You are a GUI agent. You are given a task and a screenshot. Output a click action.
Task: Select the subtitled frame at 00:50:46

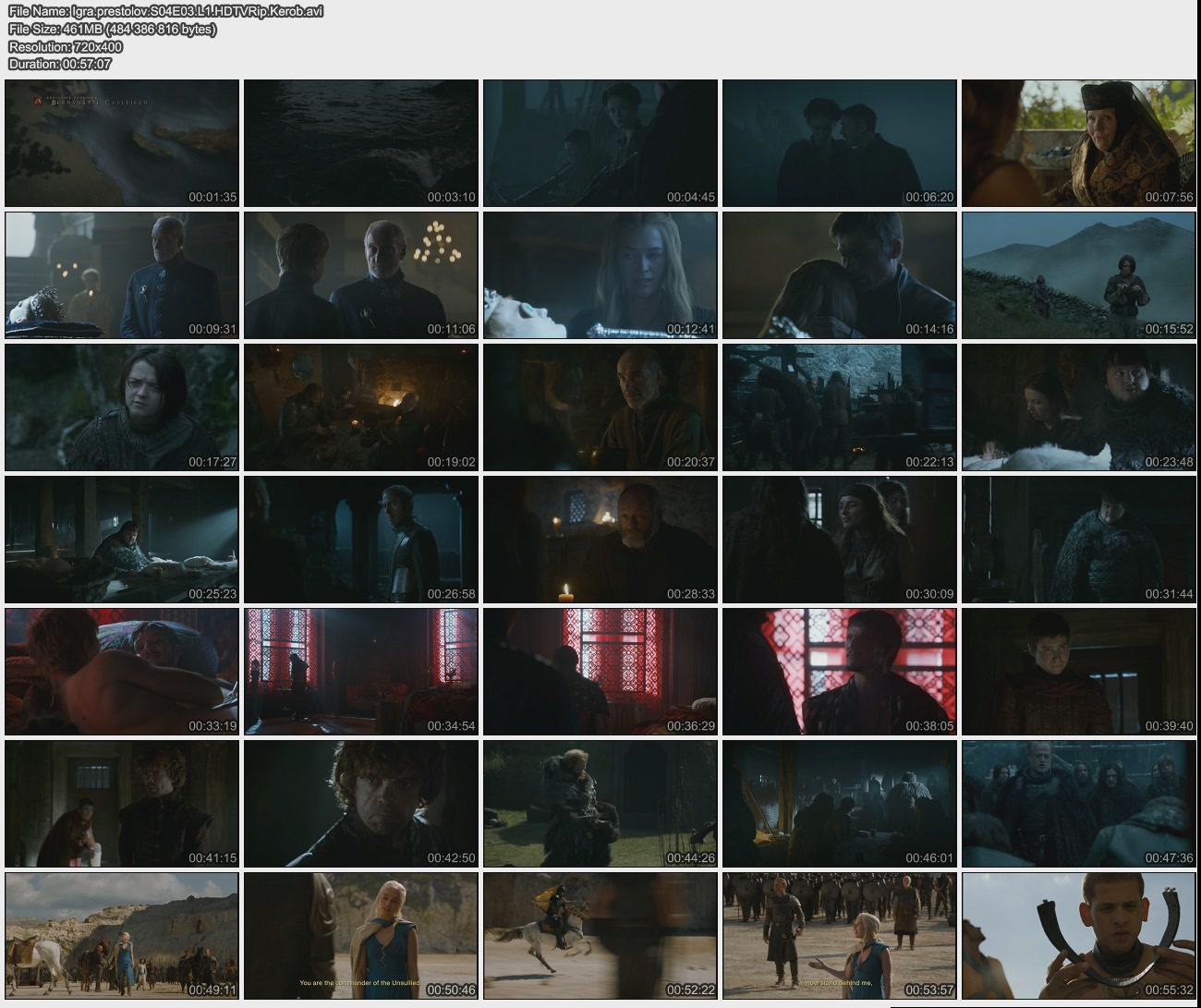pos(361,936)
